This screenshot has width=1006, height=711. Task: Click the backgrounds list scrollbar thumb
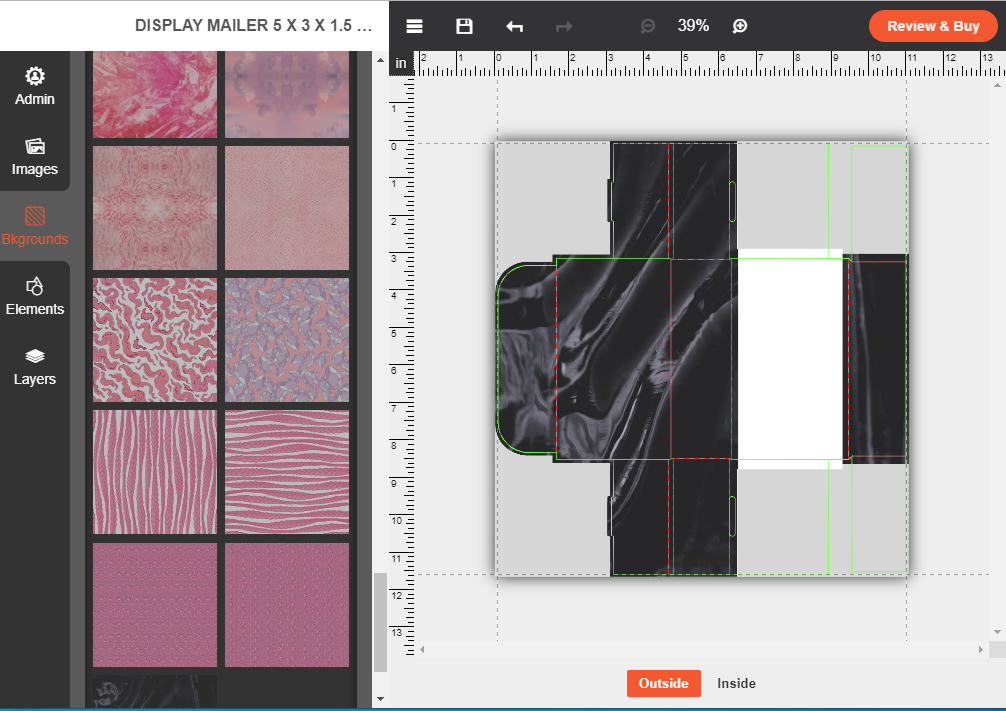coord(380,622)
